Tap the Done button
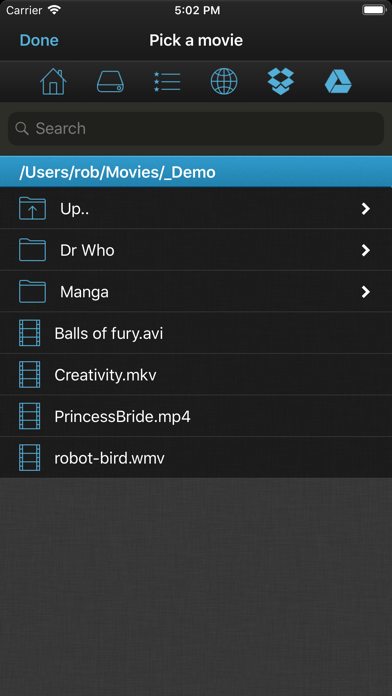 [x=39, y=40]
